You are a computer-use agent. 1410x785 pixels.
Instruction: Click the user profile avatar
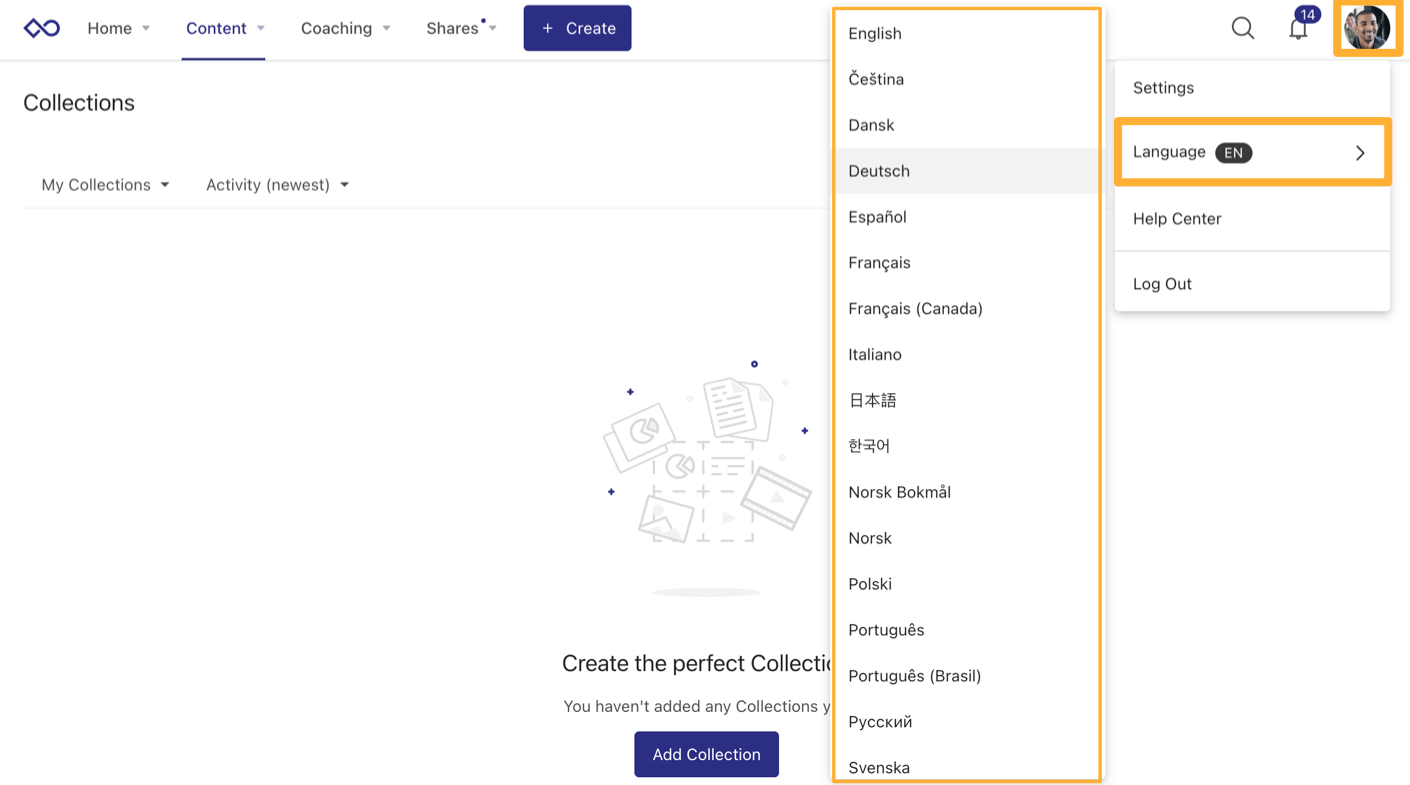1366,28
